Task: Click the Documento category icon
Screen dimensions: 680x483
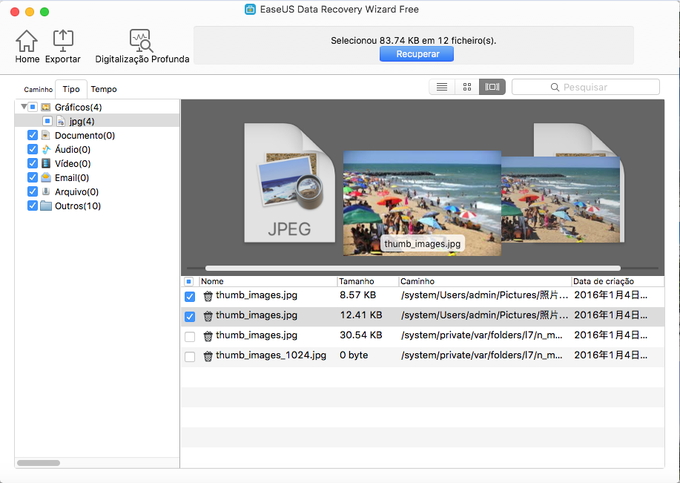Action: click(46, 135)
